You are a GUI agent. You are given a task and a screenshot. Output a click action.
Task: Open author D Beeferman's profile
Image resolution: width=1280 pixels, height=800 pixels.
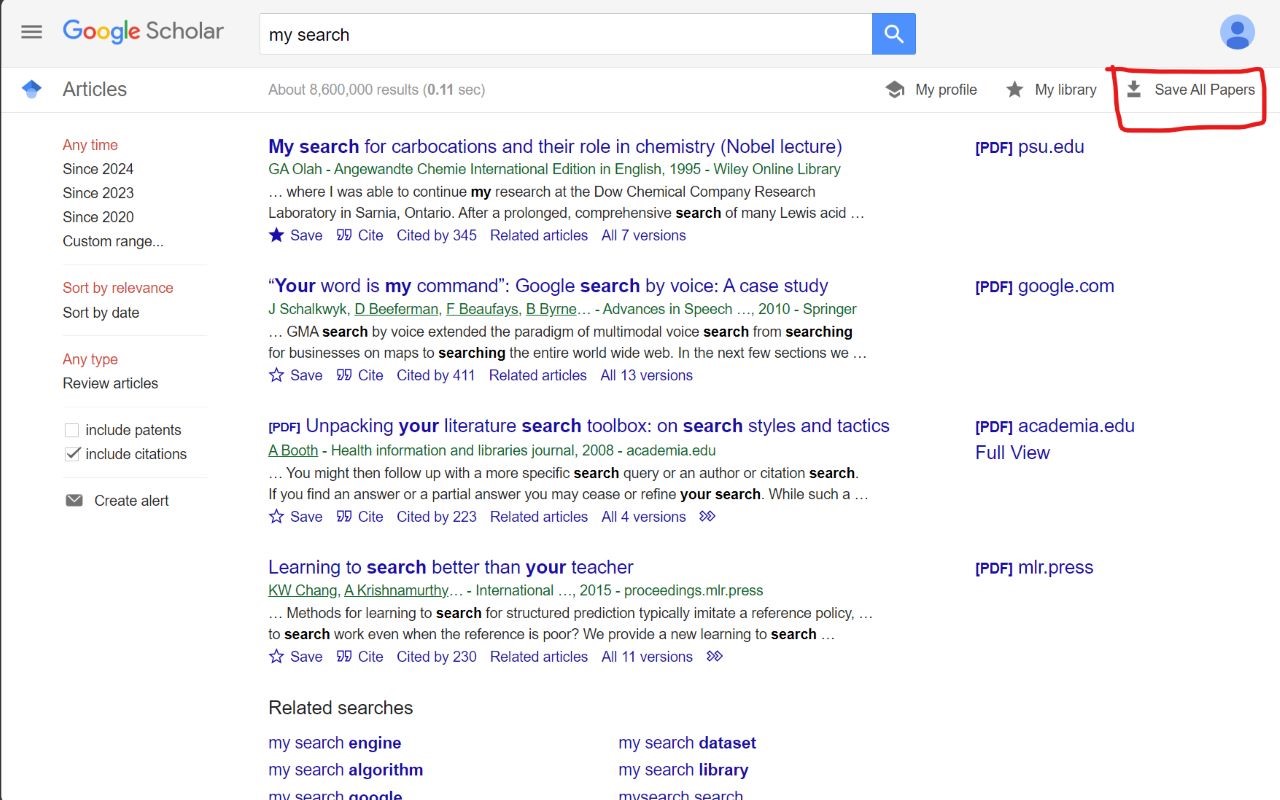[x=396, y=309]
